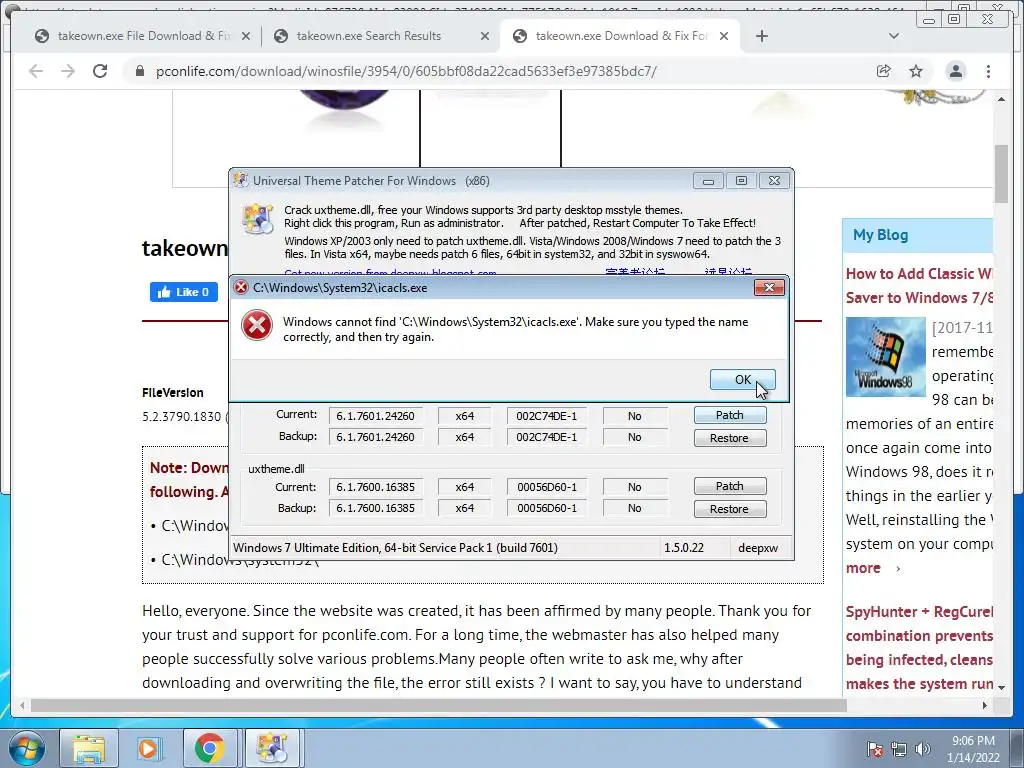The image size is (1024, 768).
Task: Click the page scroll up arrow
Action: click(1001, 99)
